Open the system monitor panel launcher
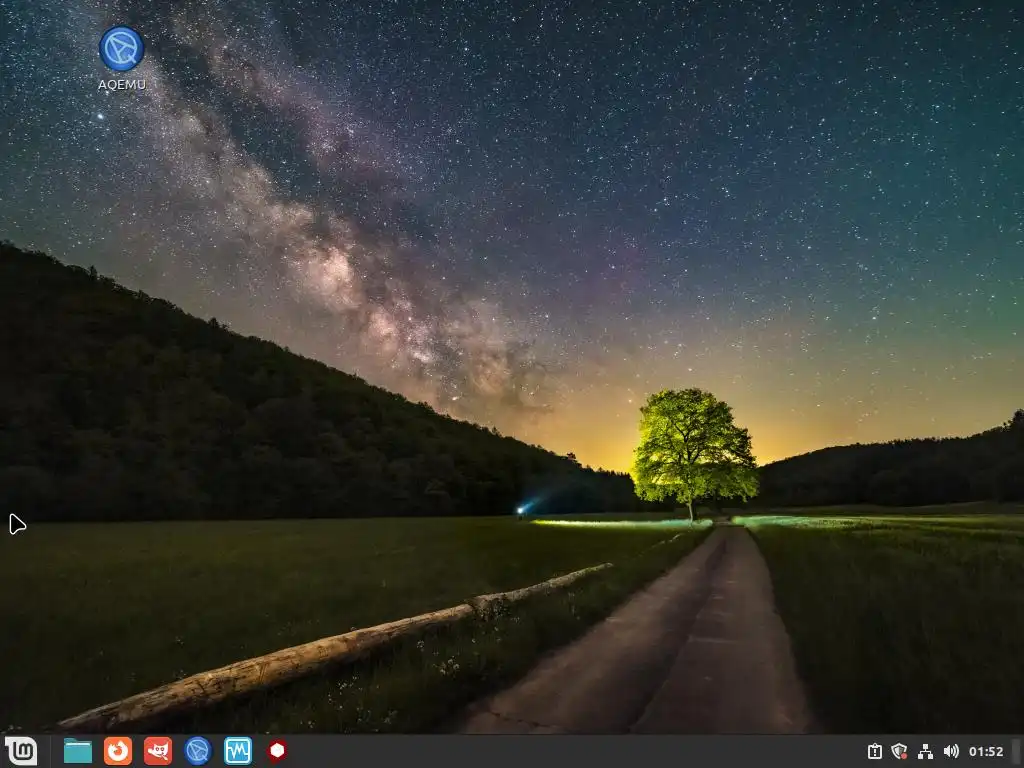The height and width of the screenshot is (768, 1024). click(238, 751)
